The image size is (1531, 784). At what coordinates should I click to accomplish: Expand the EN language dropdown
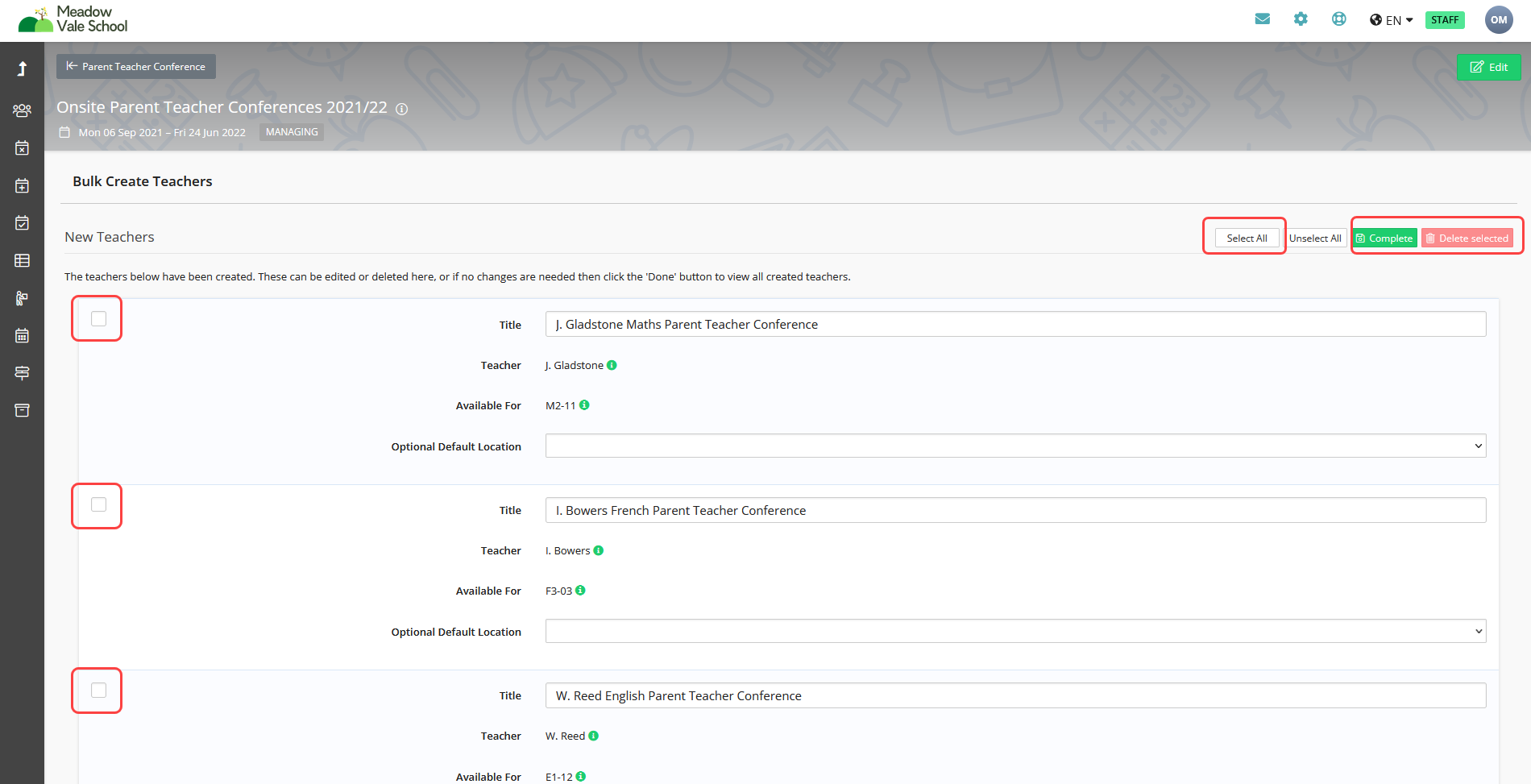[1392, 20]
